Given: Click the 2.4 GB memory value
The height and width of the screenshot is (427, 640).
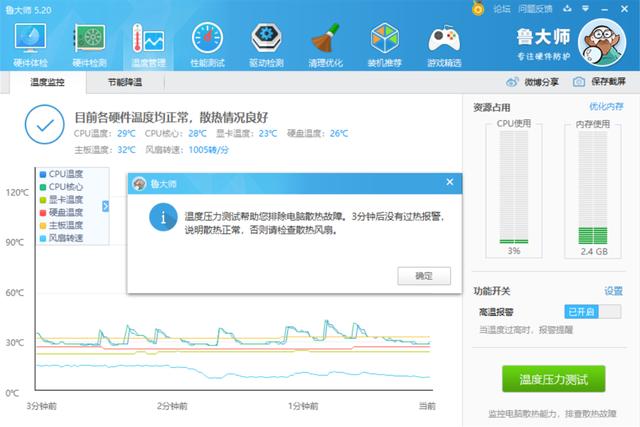Looking at the screenshot, I should (594, 251).
